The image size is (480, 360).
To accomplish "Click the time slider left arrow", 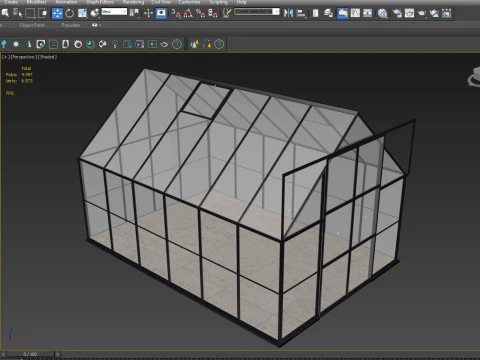I will (3, 354).
